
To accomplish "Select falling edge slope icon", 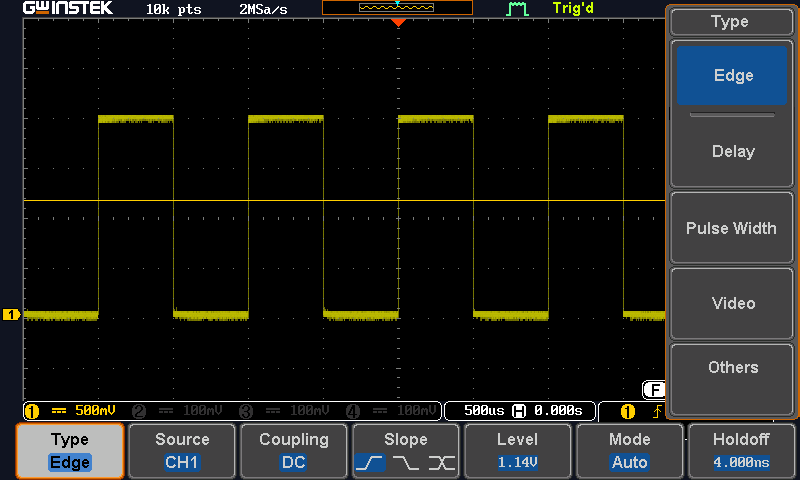I will (x=406, y=463).
